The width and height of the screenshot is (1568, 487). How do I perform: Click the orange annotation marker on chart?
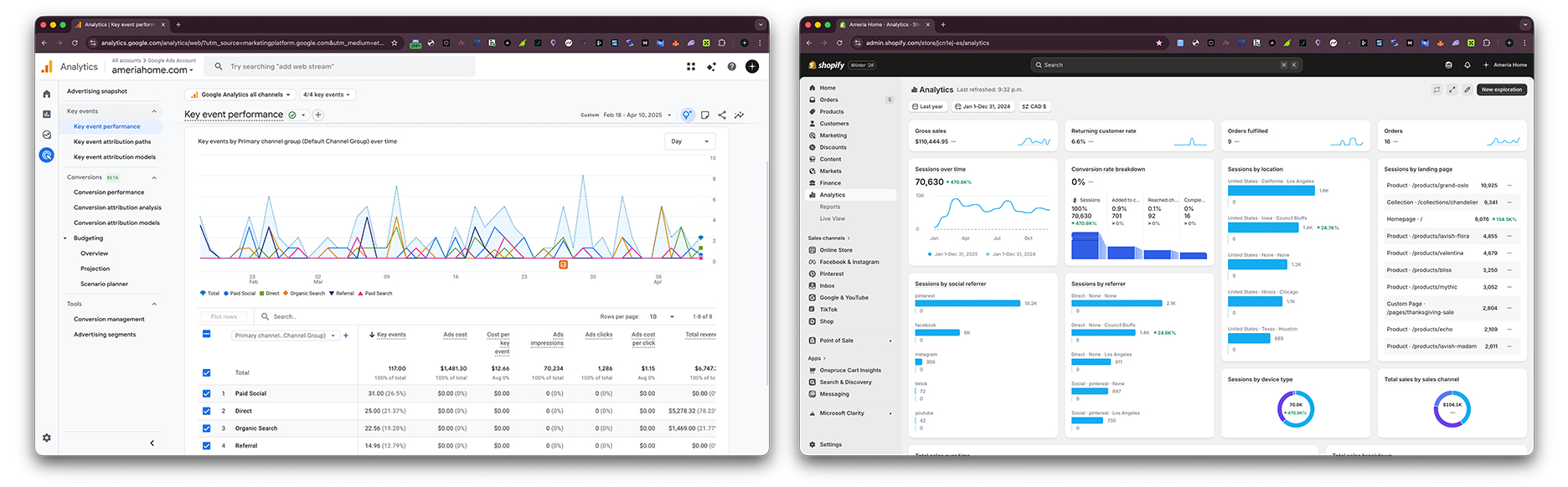tap(563, 264)
